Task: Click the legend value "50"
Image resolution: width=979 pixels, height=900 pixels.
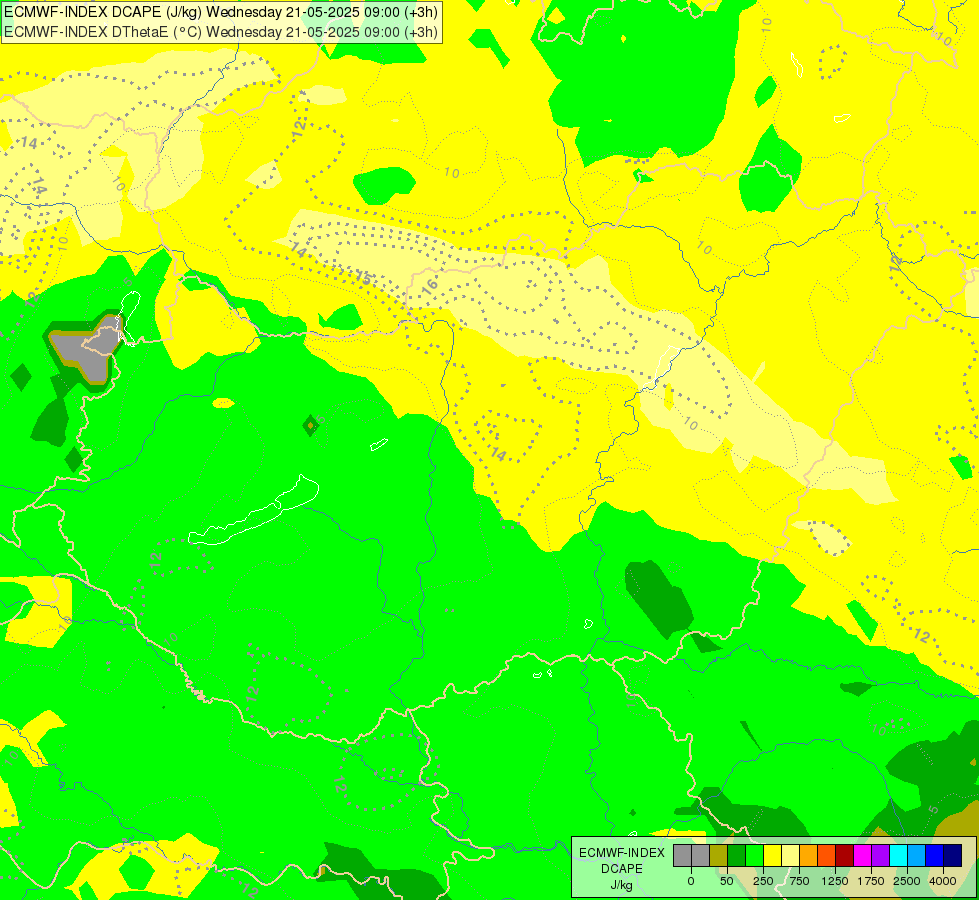Action: tap(727, 881)
